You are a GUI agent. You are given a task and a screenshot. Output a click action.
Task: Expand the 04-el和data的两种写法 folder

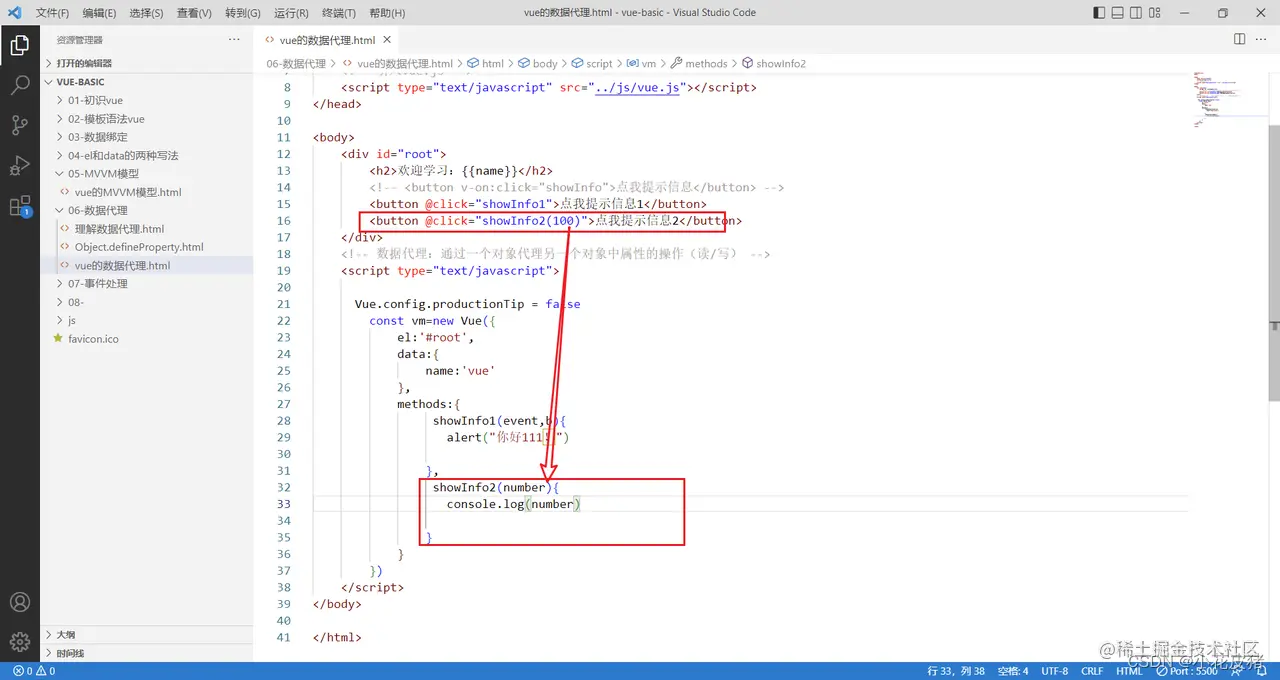(x=146, y=155)
